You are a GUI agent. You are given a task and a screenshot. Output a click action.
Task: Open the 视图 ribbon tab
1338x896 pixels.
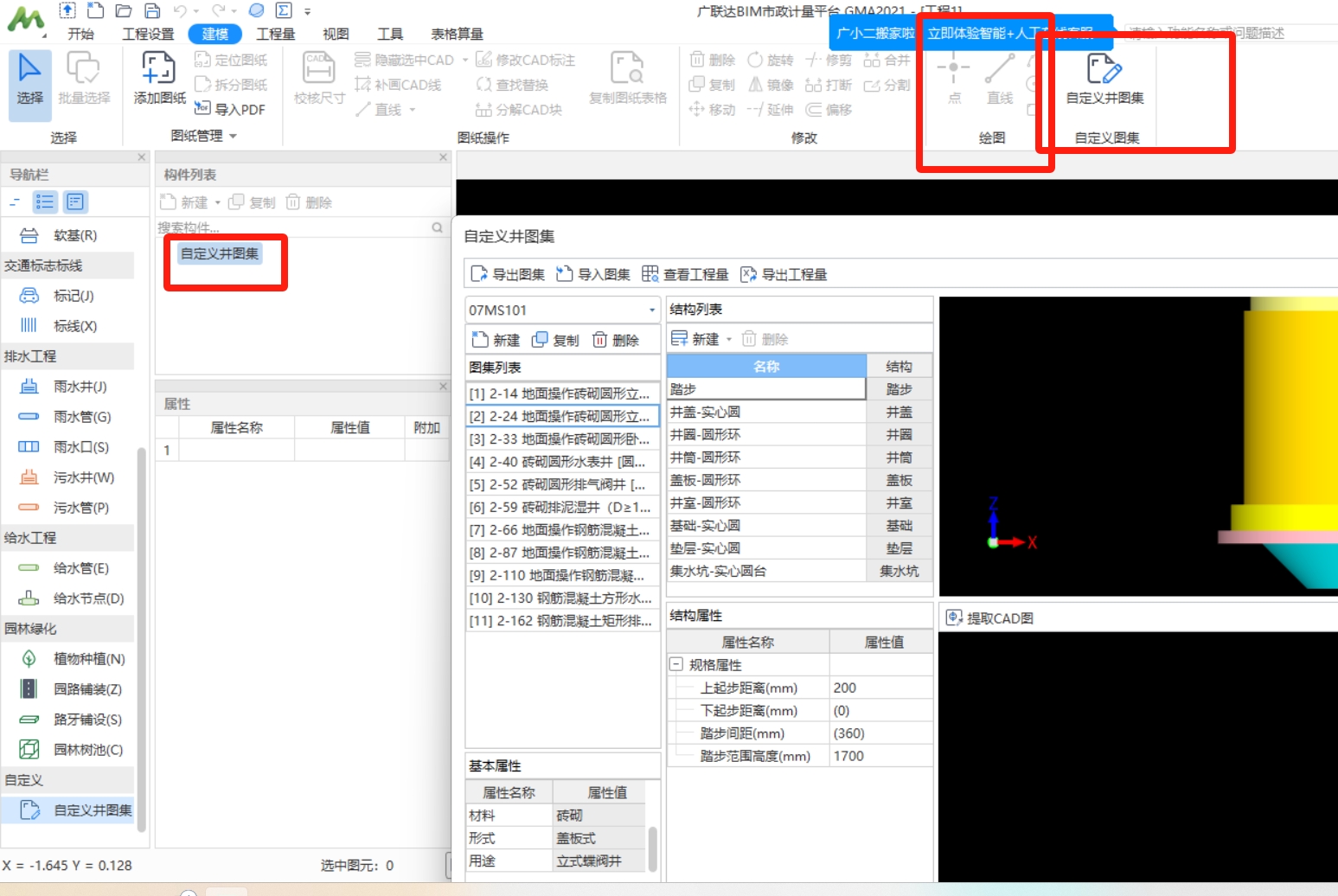pos(336,34)
